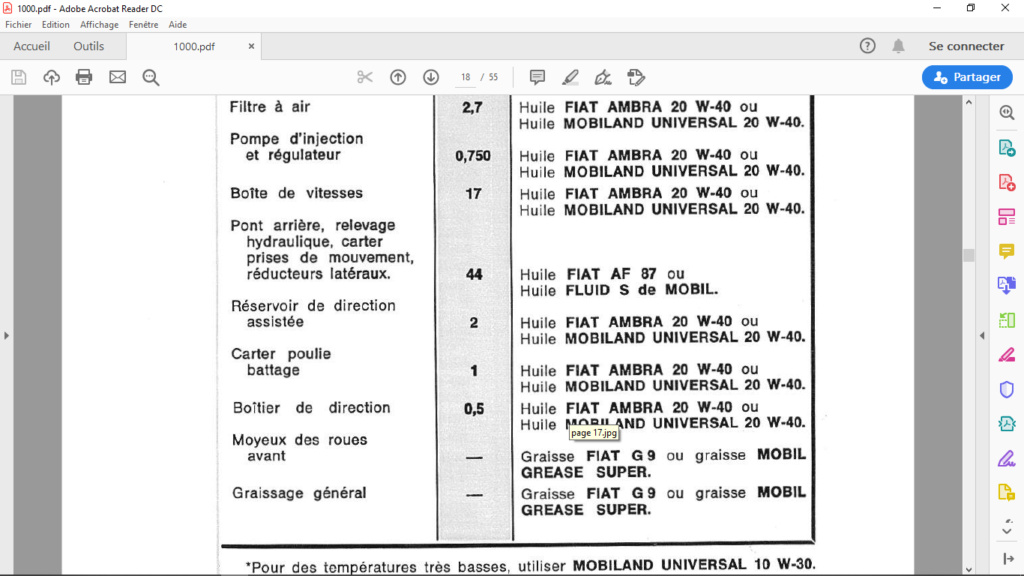Open the yellow Send for Signature sidebar tool
Screen dimensions: 1024x576
coord(1007,492)
